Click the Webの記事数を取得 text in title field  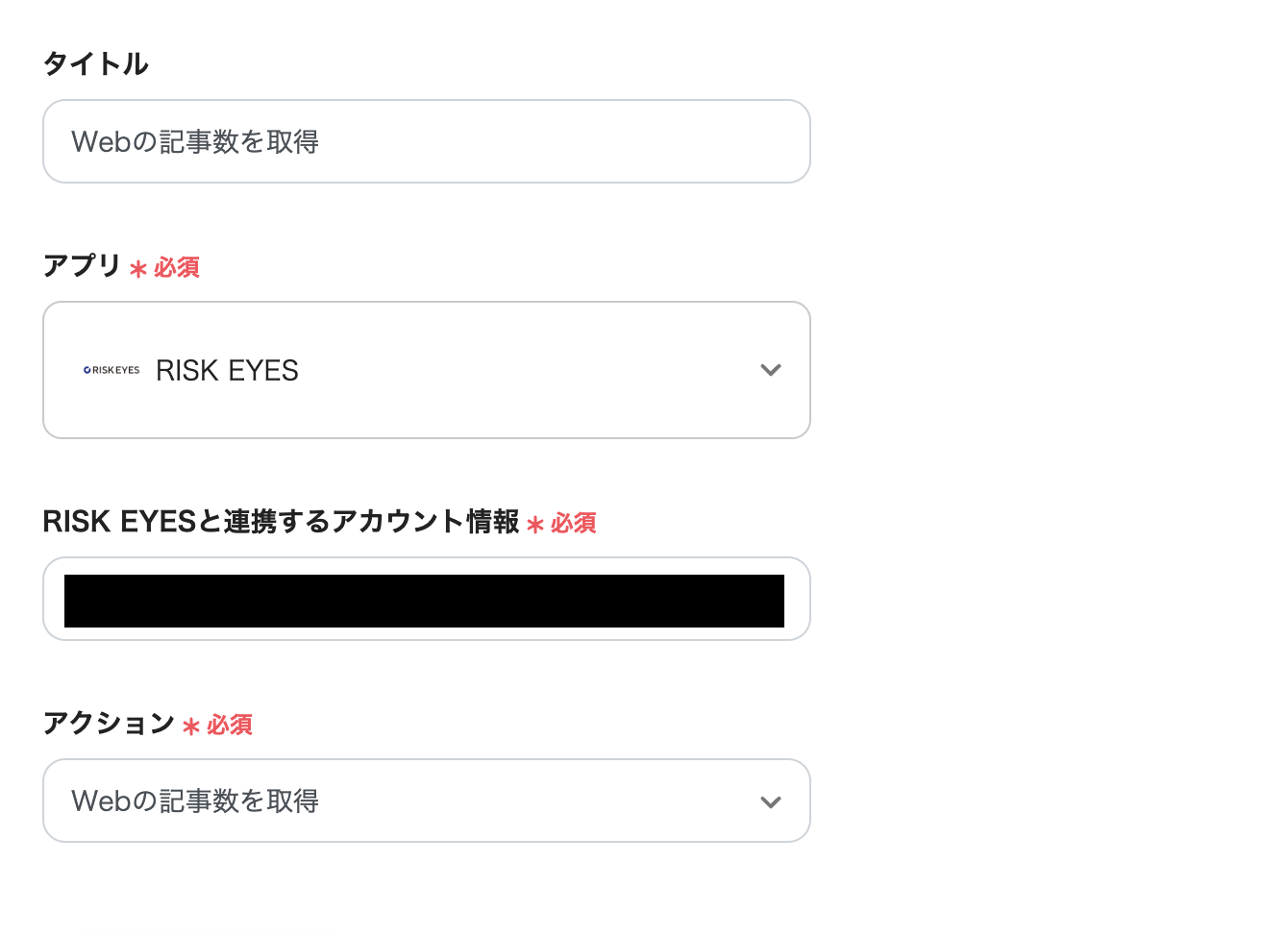[x=195, y=142]
